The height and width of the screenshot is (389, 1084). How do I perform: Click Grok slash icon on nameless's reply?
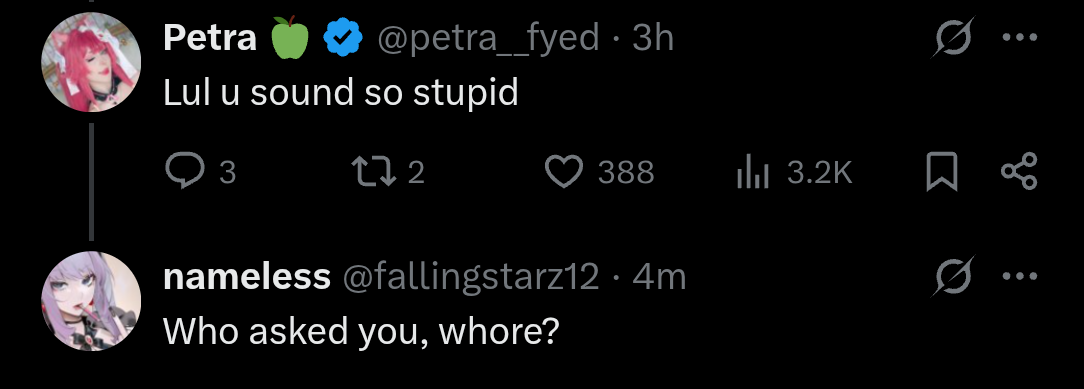[954, 276]
